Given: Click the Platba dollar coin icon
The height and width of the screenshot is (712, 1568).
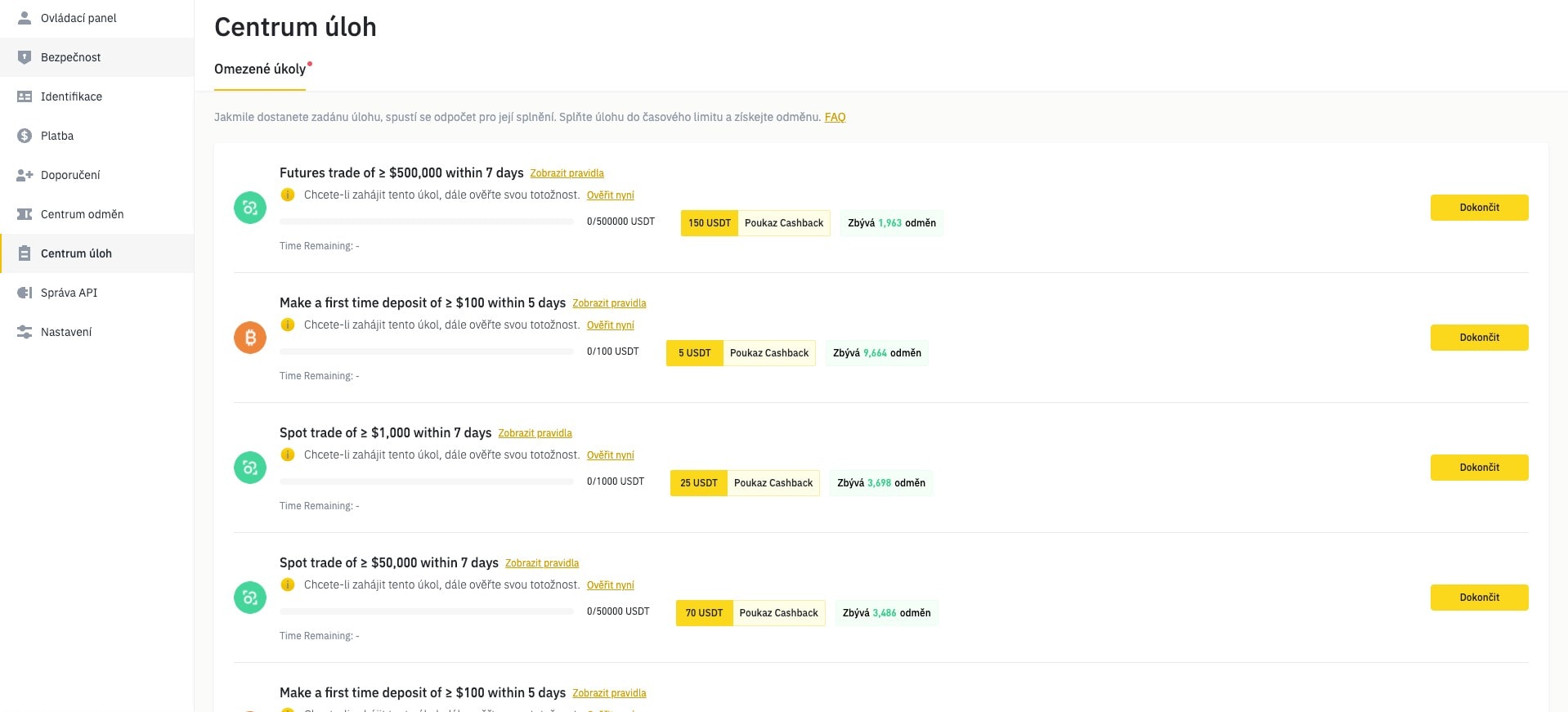Looking at the screenshot, I should coord(25,136).
